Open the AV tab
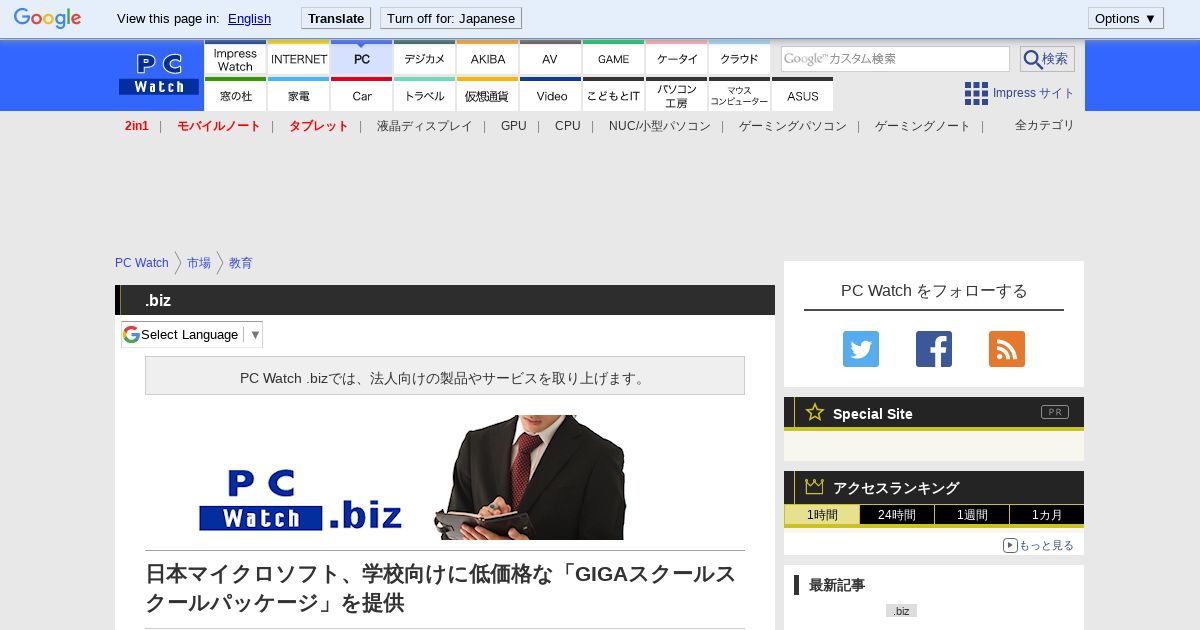This screenshot has width=1200, height=630. (x=551, y=59)
